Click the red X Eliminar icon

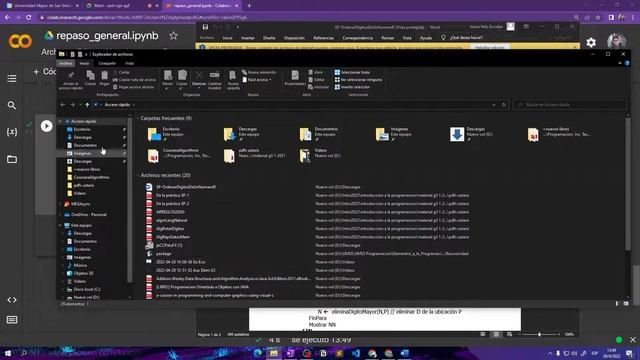pos(199,75)
